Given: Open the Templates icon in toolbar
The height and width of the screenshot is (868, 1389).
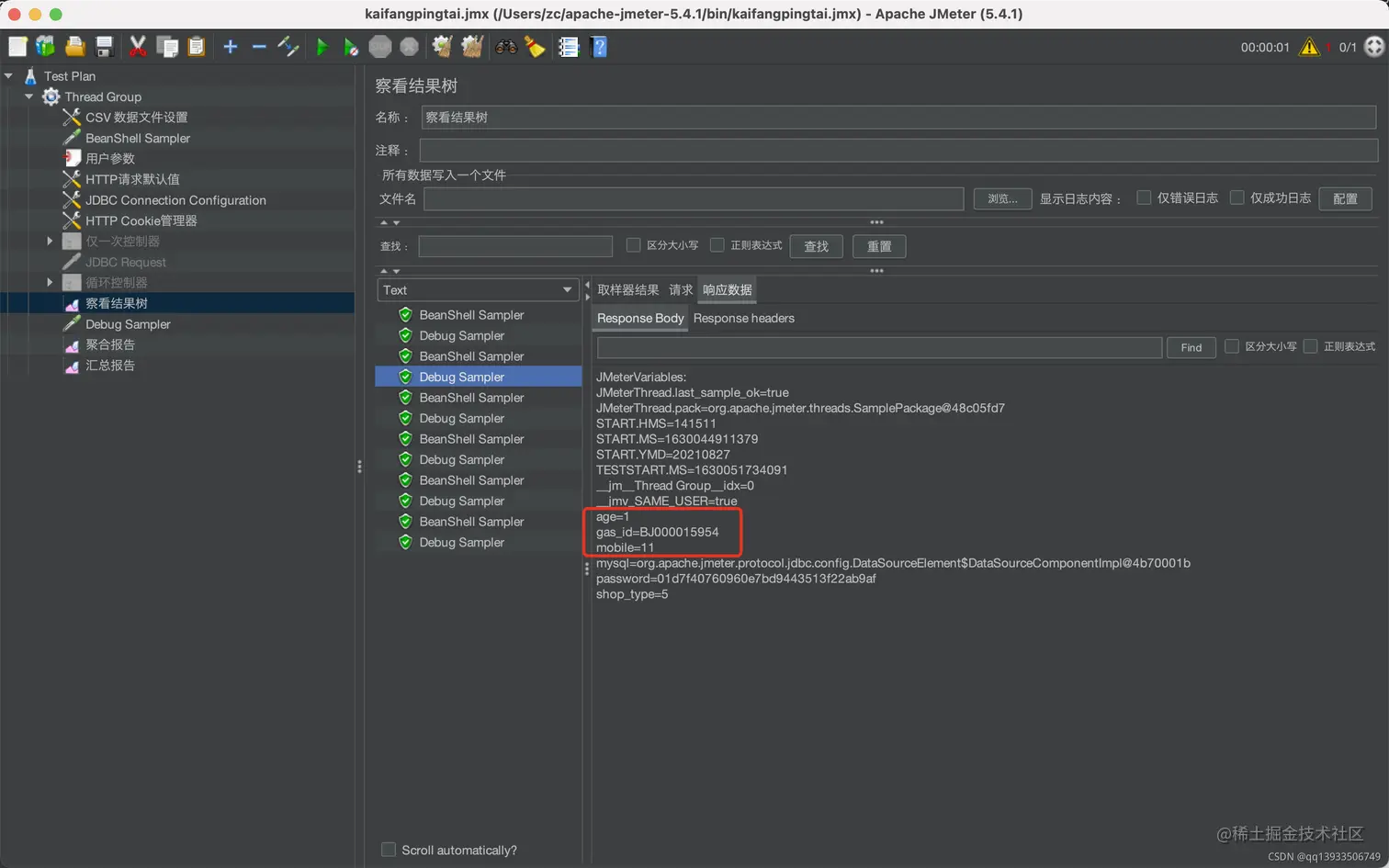Looking at the screenshot, I should coord(45,46).
